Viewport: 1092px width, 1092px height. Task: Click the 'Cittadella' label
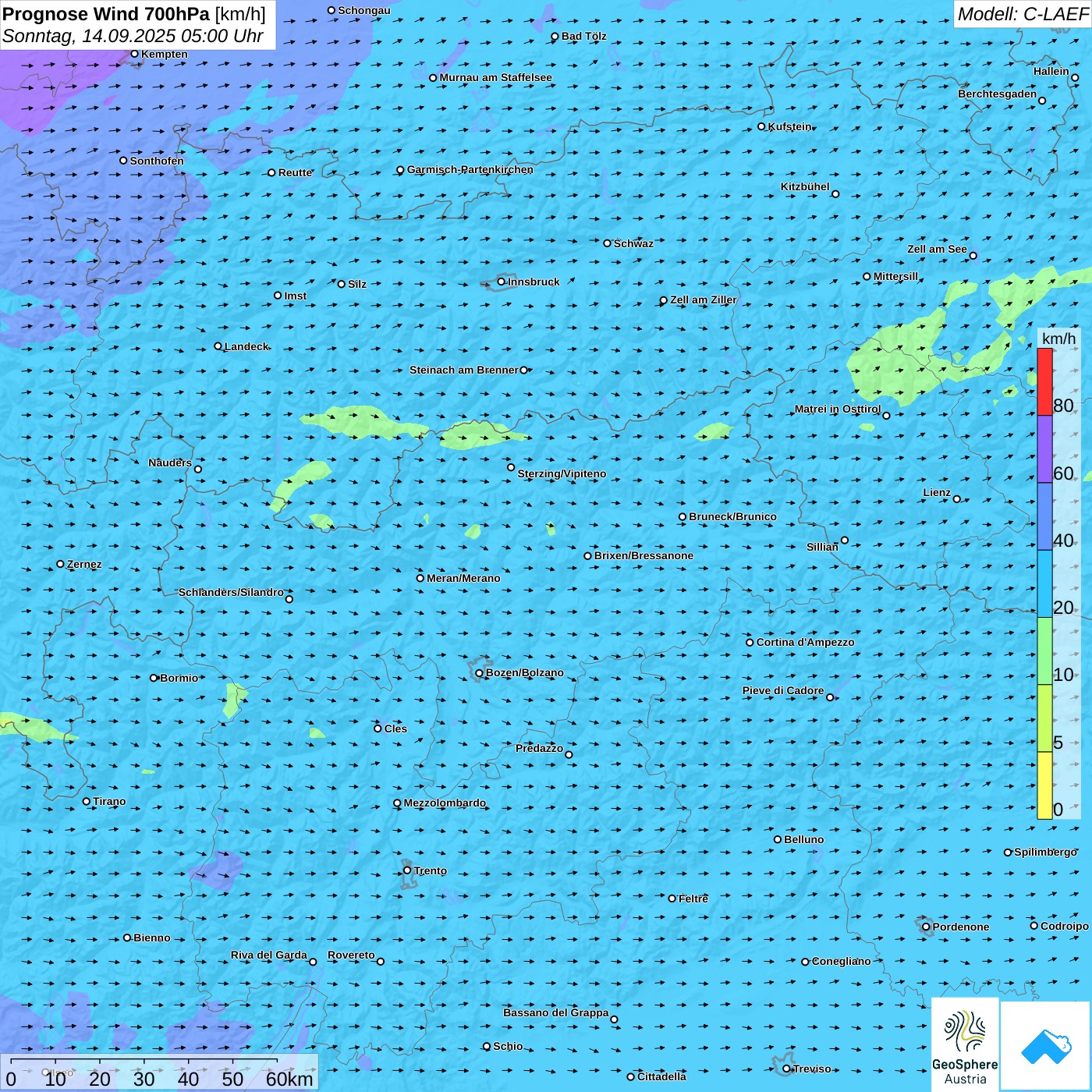(661, 1076)
